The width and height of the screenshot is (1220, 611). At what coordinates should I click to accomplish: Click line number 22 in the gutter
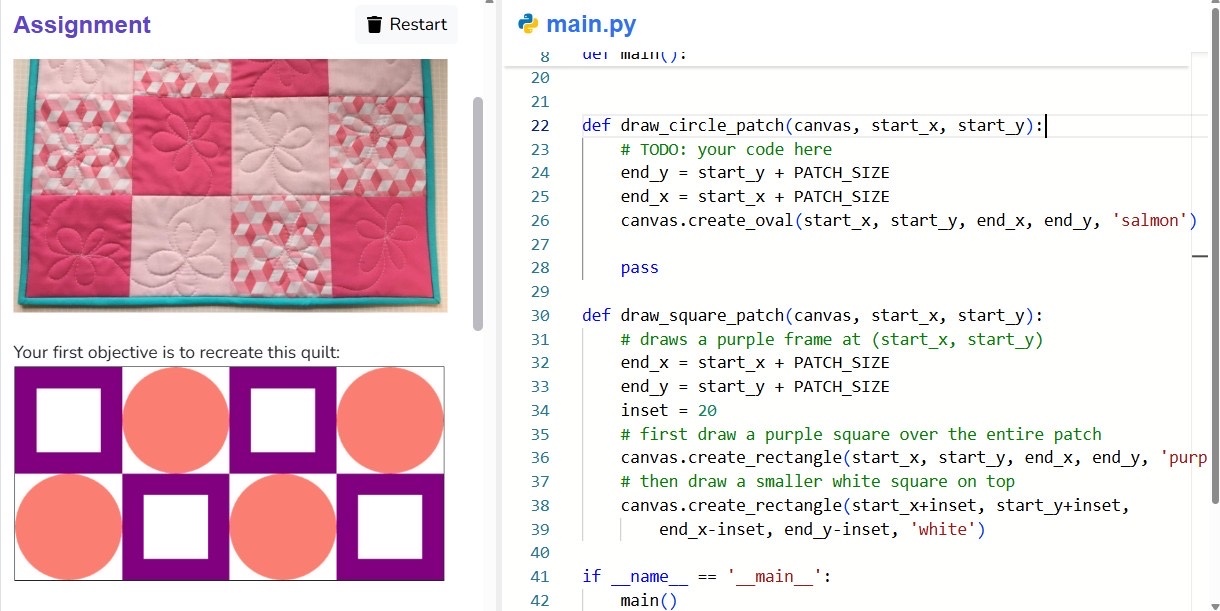[x=540, y=125]
